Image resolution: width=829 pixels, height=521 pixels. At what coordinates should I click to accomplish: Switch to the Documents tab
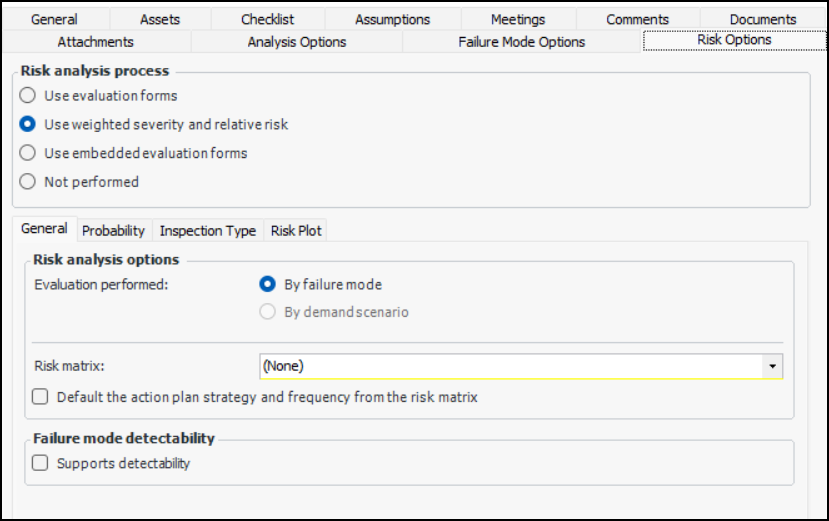(762, 19)
